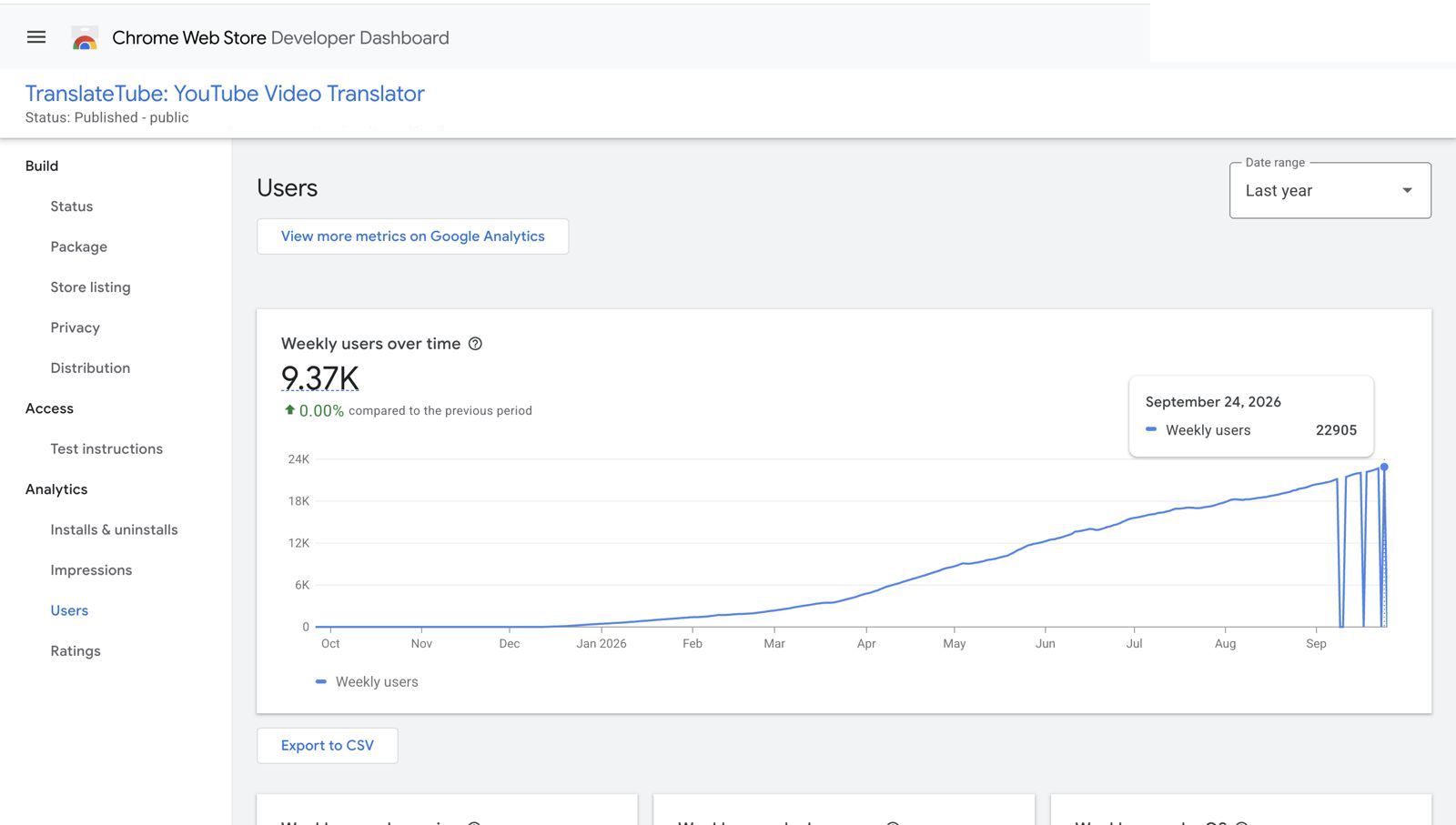This screenshot has width=1456, height=825.
Task: Open the Package page in the sidebar
Action: [79, 246]
